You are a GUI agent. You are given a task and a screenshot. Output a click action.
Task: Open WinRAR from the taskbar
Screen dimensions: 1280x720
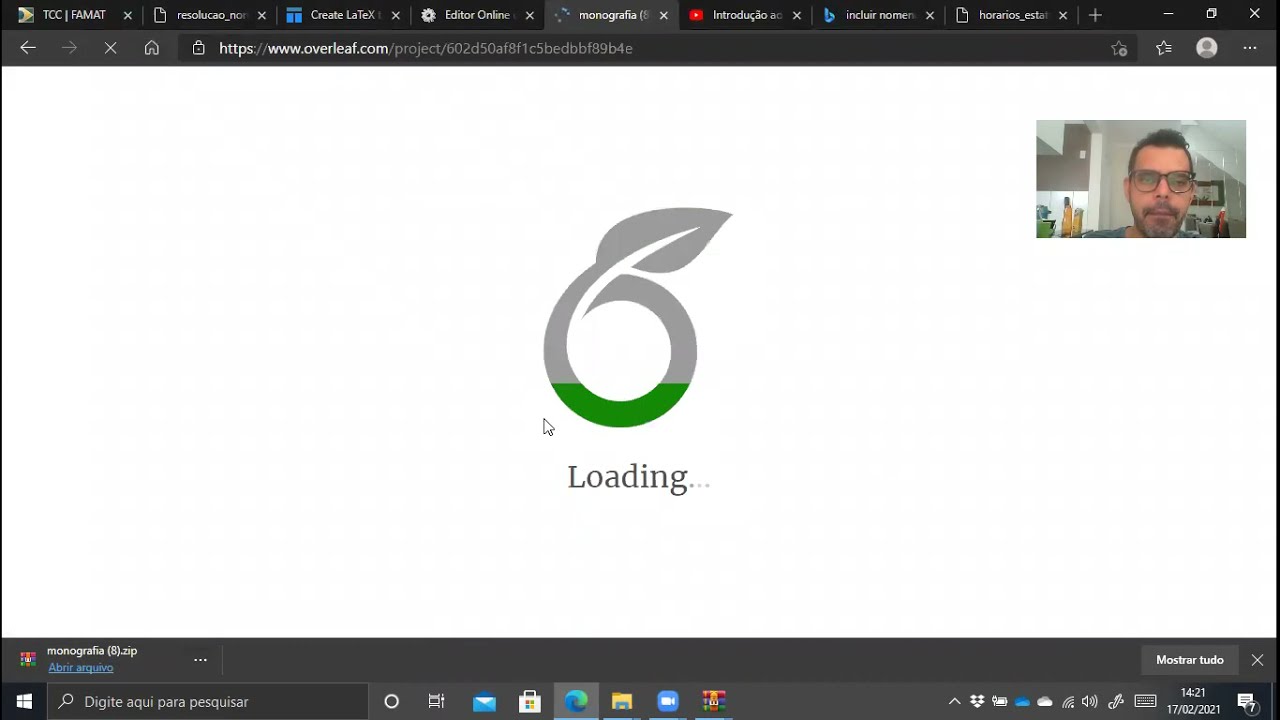pos(713,701)
